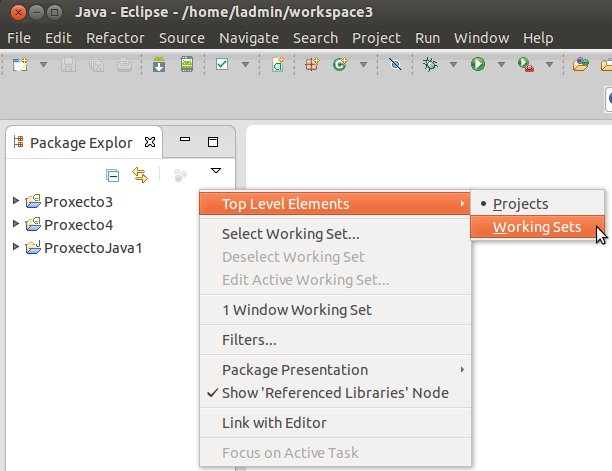Click the Collapse All icon

112,175
